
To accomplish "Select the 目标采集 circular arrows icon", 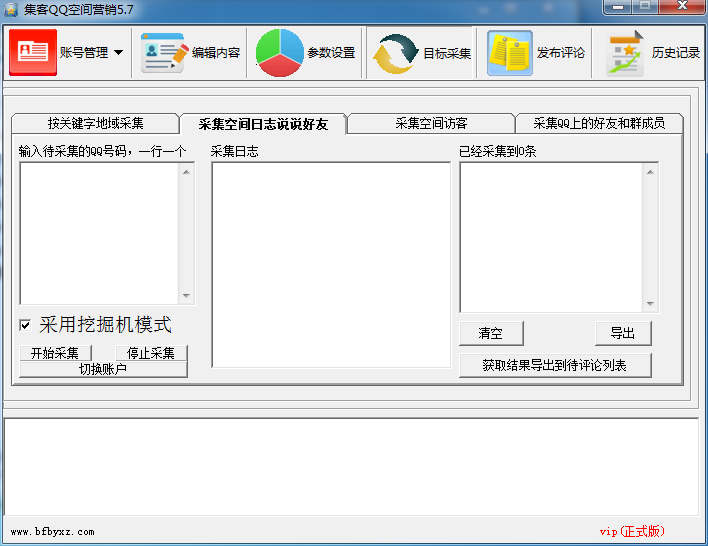I will click(395, 53).
